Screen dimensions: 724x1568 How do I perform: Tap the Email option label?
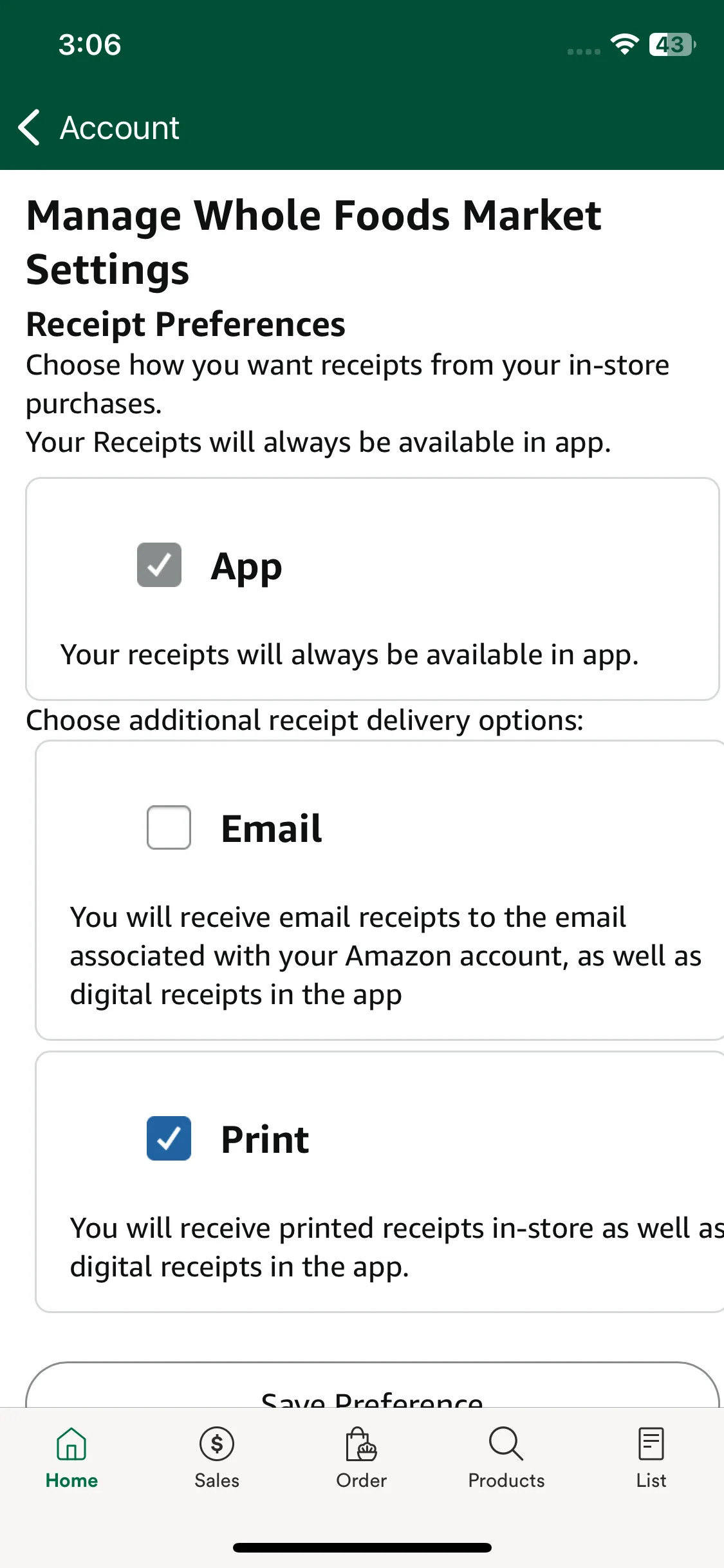(271, 828)
